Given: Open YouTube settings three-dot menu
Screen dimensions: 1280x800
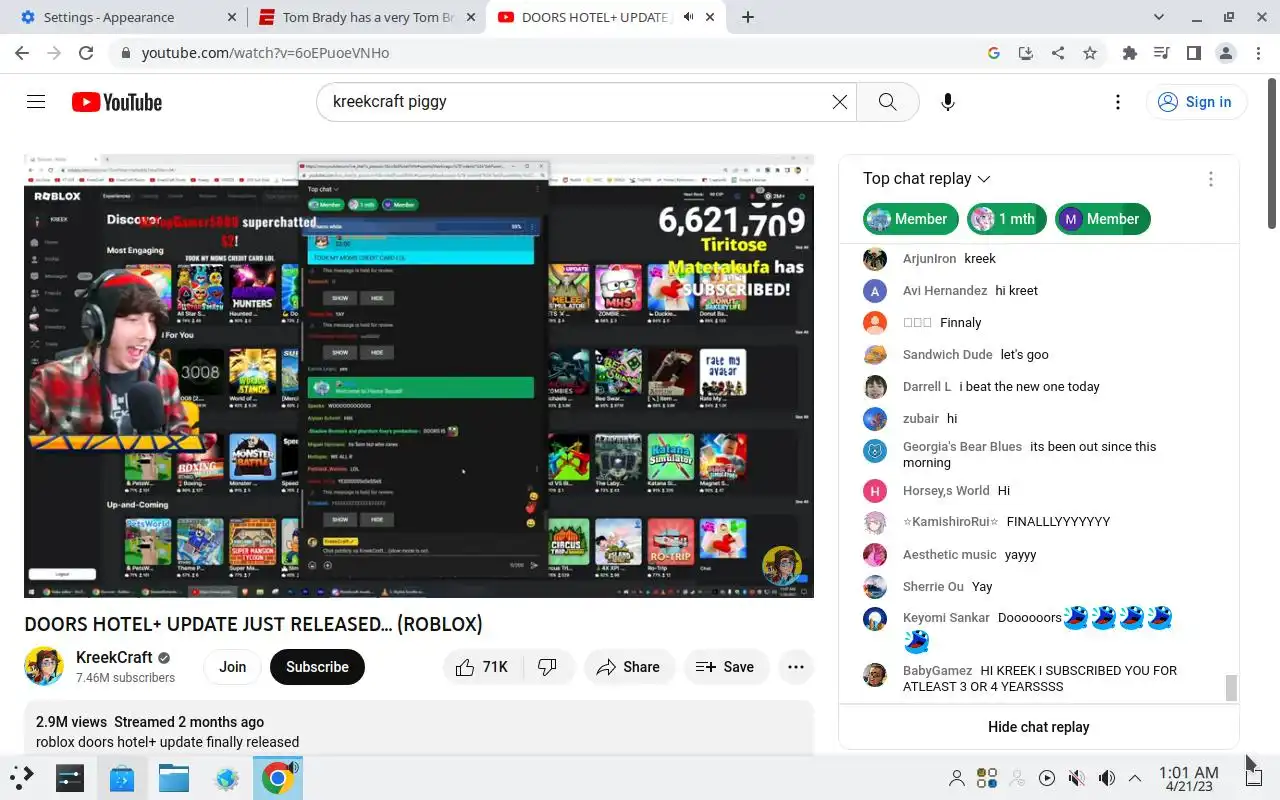Looking at the screenshot, I should coord(1118,102).
